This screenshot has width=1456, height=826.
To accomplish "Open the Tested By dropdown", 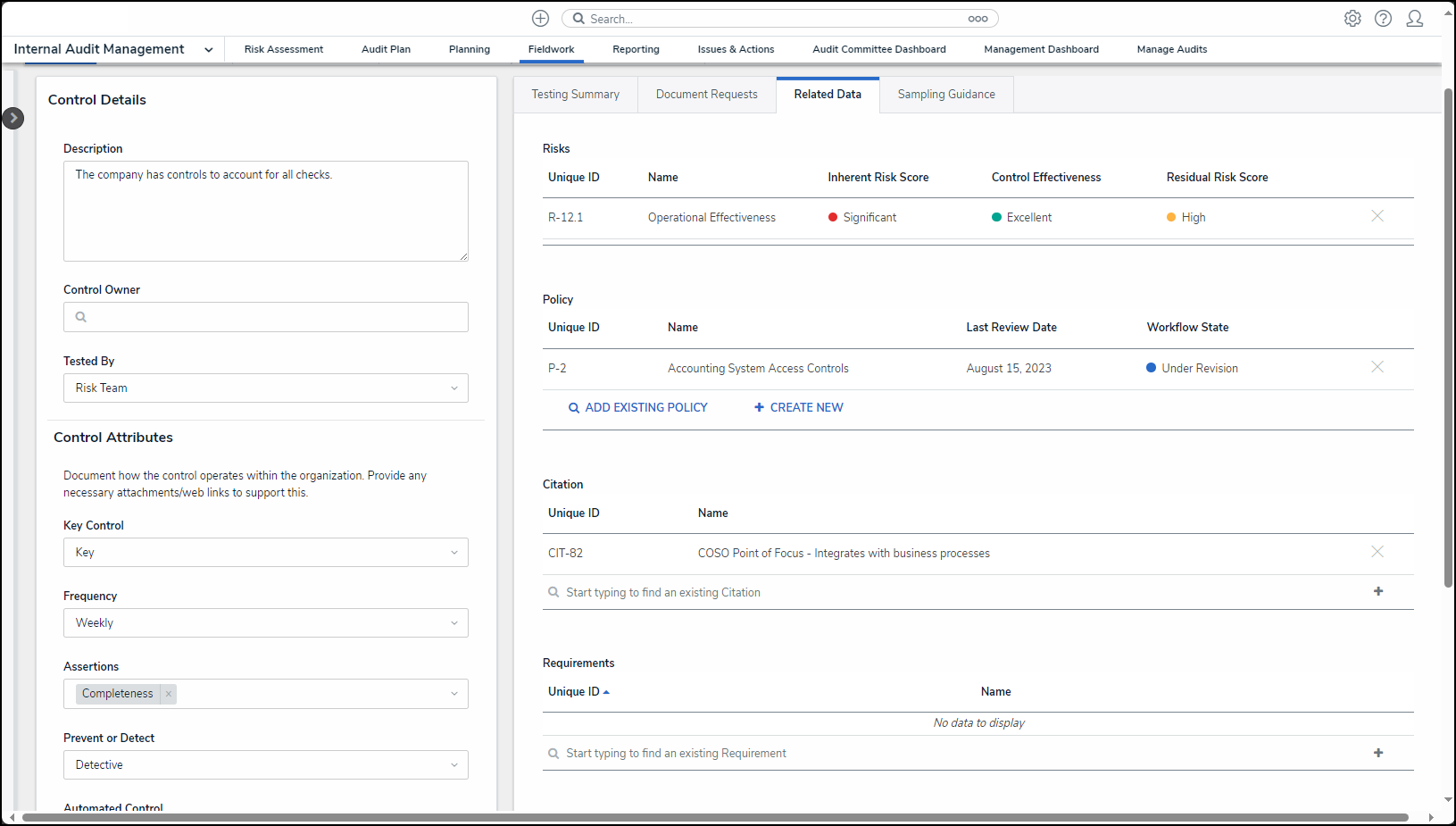I will point(265,388).
